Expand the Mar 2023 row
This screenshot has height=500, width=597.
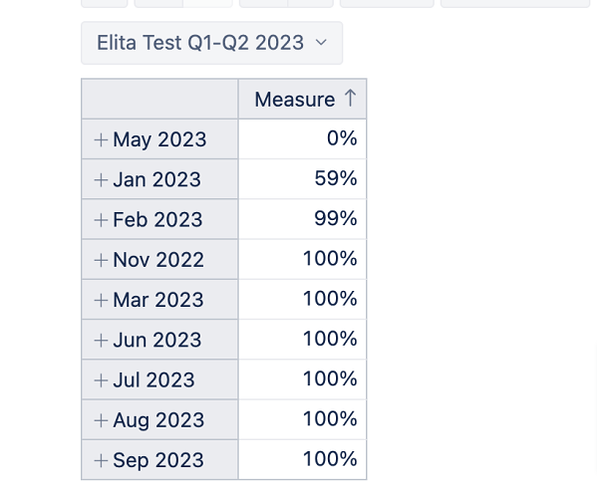[x=101, y=300]
